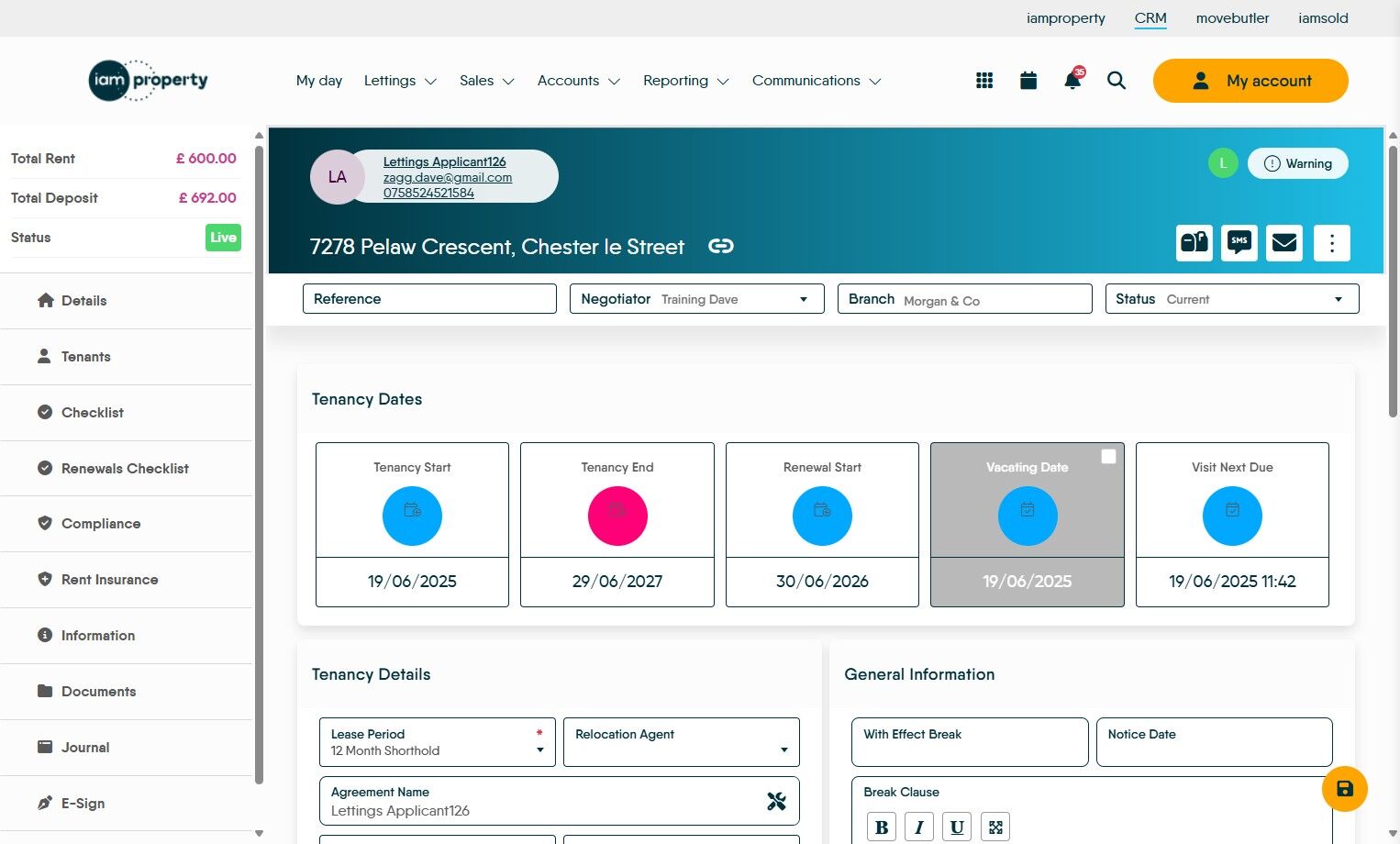Toggle bold in Break Clause editor
The image size is (1400, 844).
pyautogui.click(x=882, y=827)
